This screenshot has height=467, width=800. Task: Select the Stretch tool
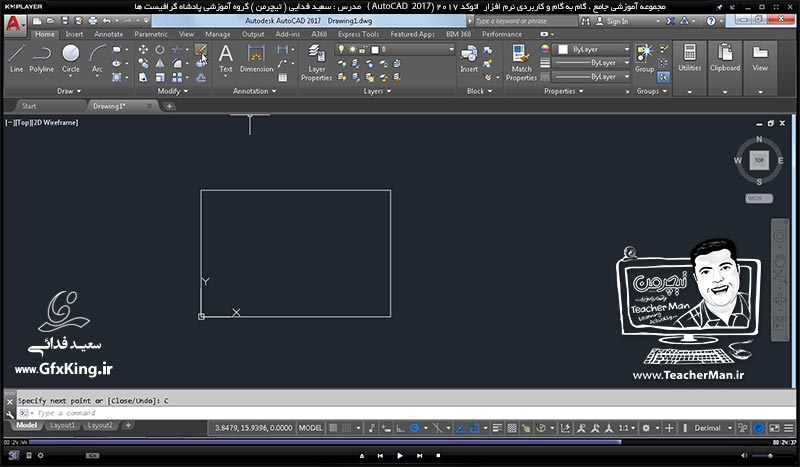[143, 78]
